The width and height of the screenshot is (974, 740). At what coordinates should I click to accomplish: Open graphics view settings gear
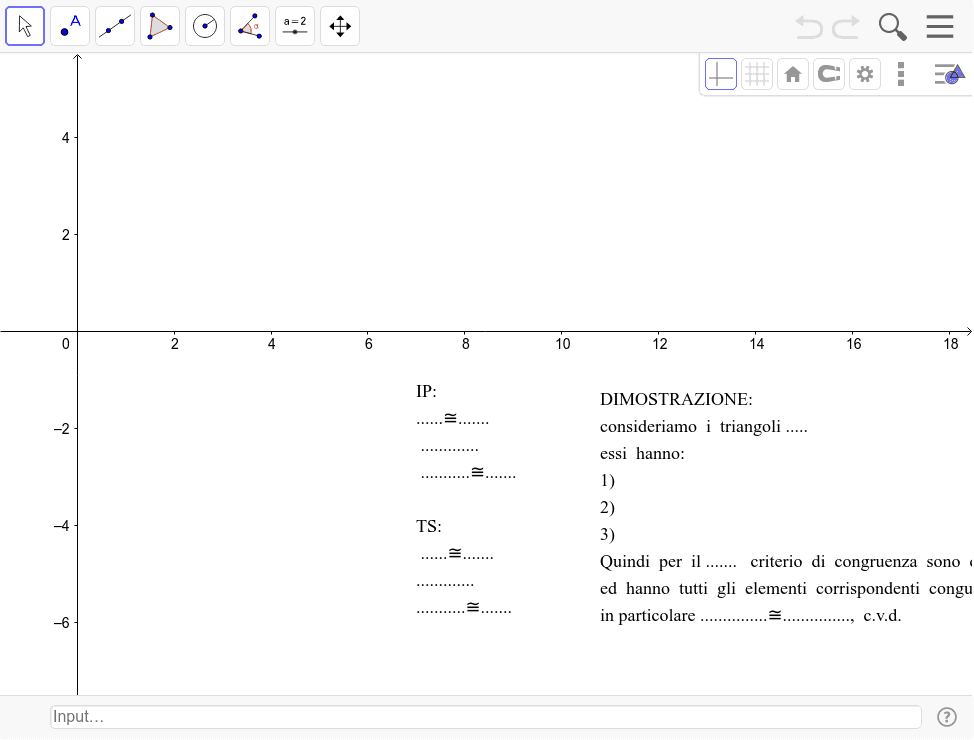click(x=865, y=75)
